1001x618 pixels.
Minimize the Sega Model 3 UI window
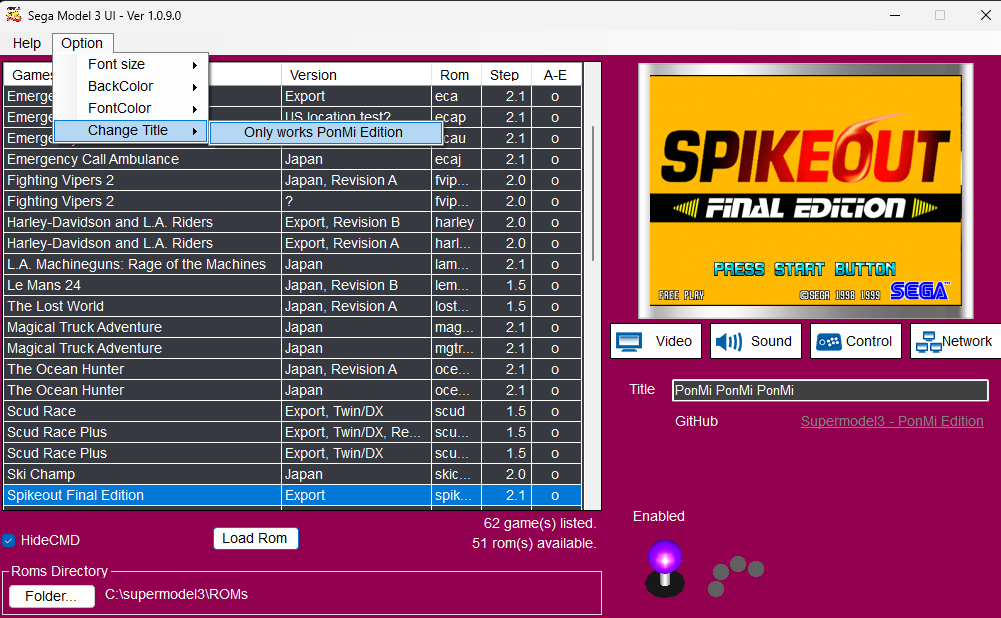coord(895,15)
